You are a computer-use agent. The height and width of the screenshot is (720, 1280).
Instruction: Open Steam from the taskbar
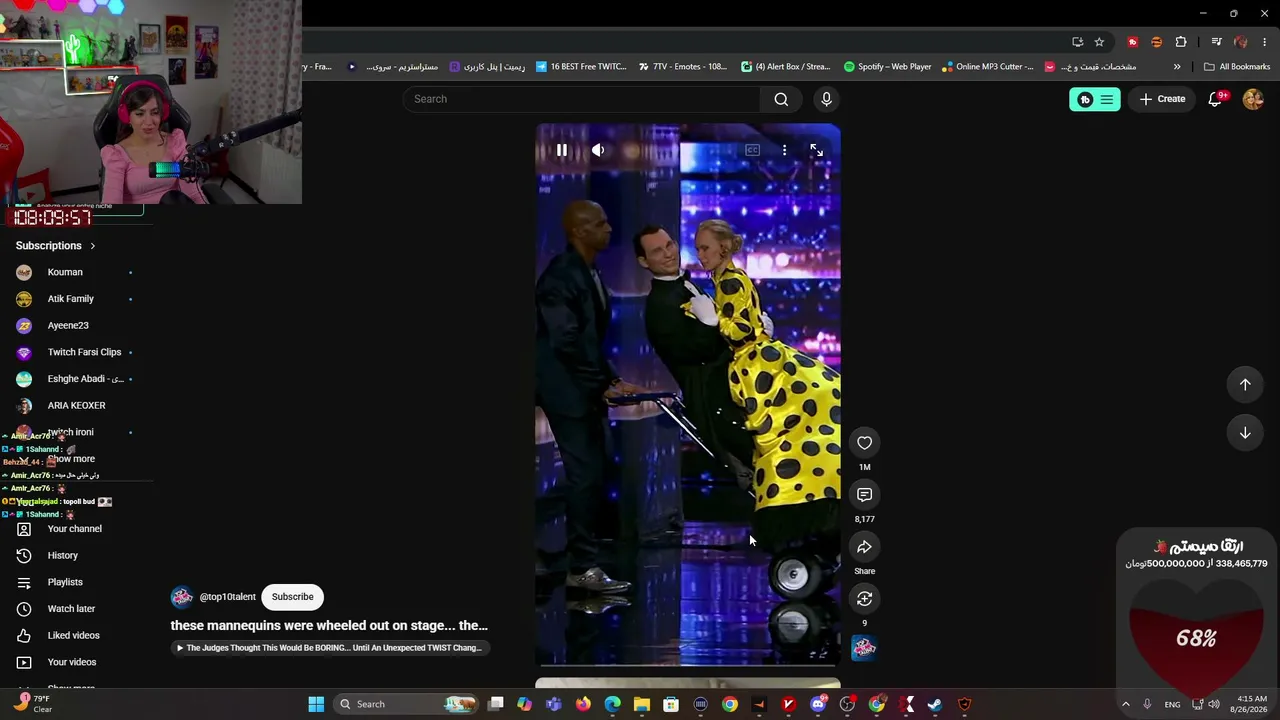pyautogui.click(x=935, y=704)
